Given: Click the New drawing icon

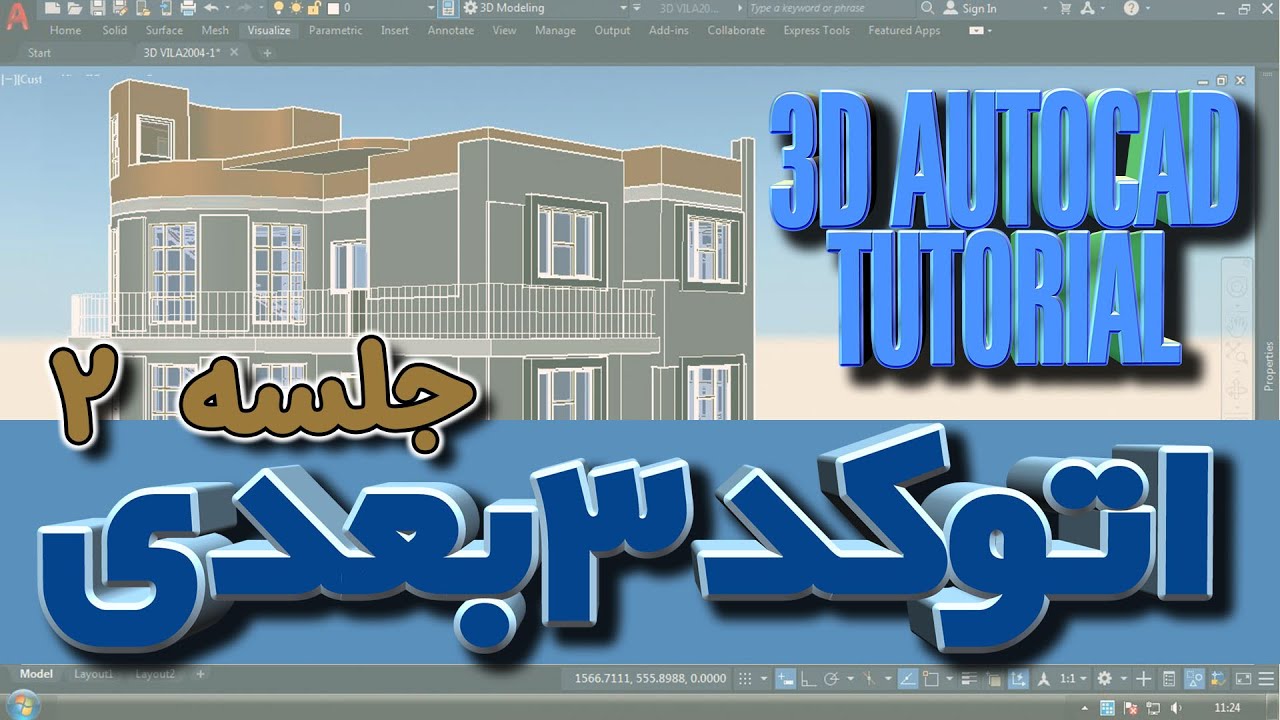Looking at the screenshot, I should click(x=52, y=8).
